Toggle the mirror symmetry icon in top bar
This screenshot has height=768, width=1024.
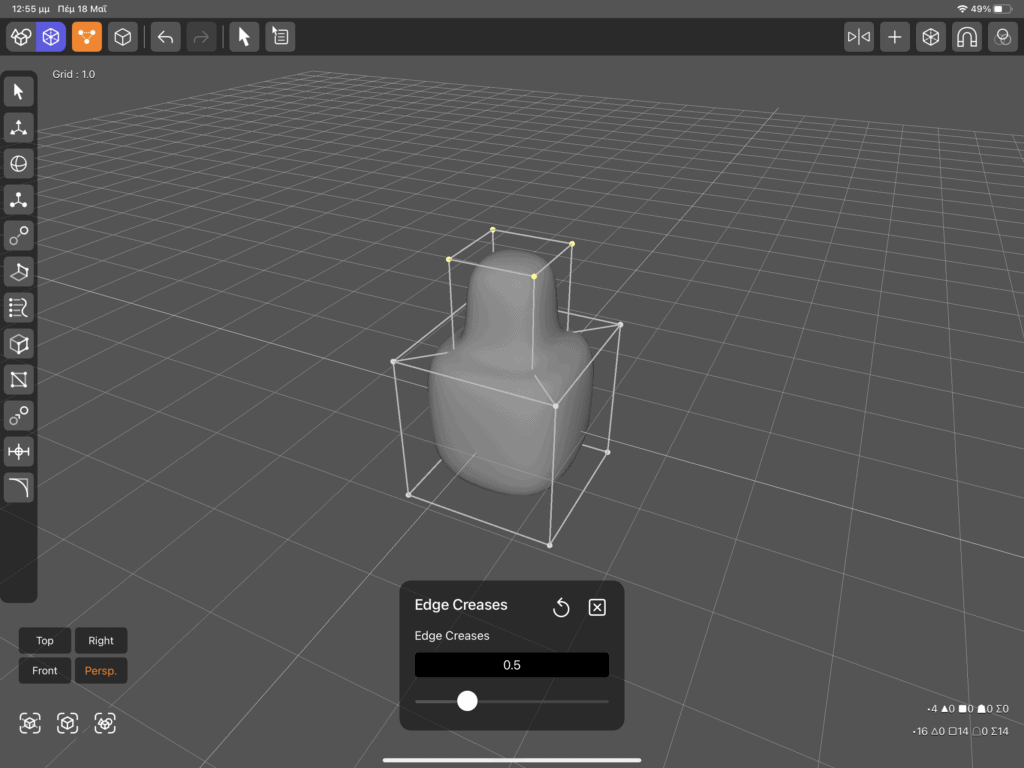[859, 37]
